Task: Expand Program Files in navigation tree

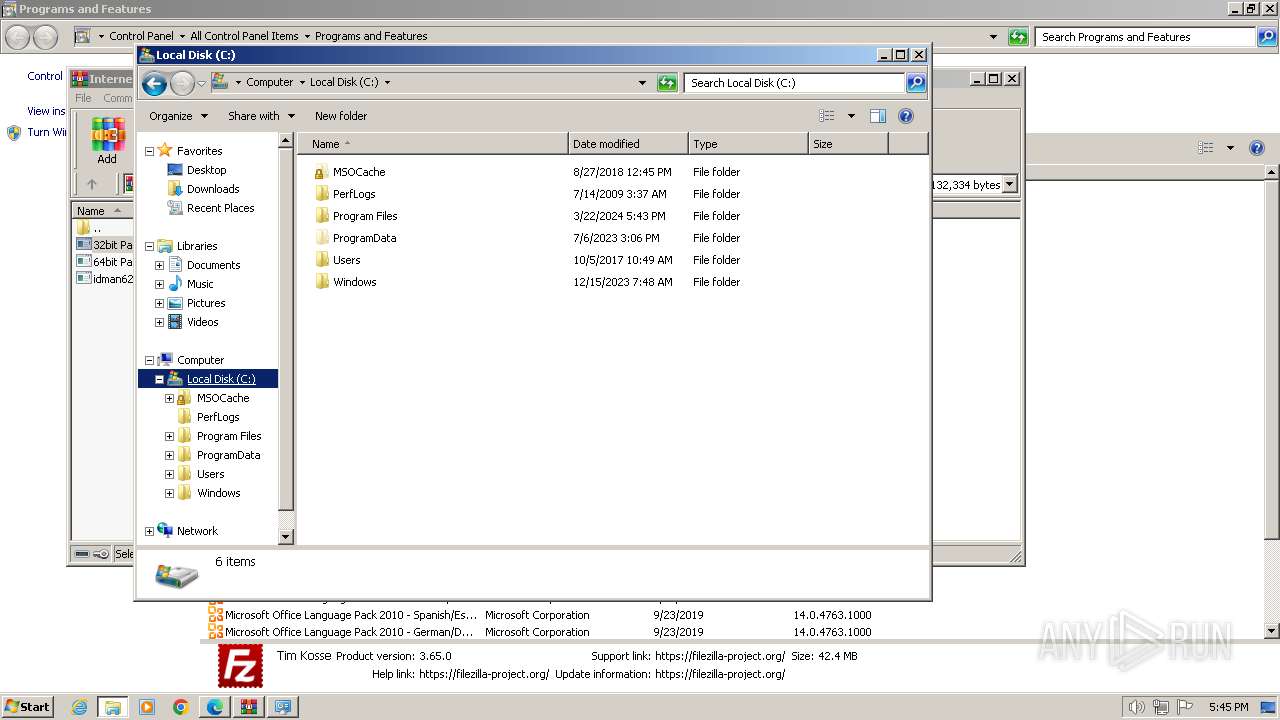Action: pos(169,436)
